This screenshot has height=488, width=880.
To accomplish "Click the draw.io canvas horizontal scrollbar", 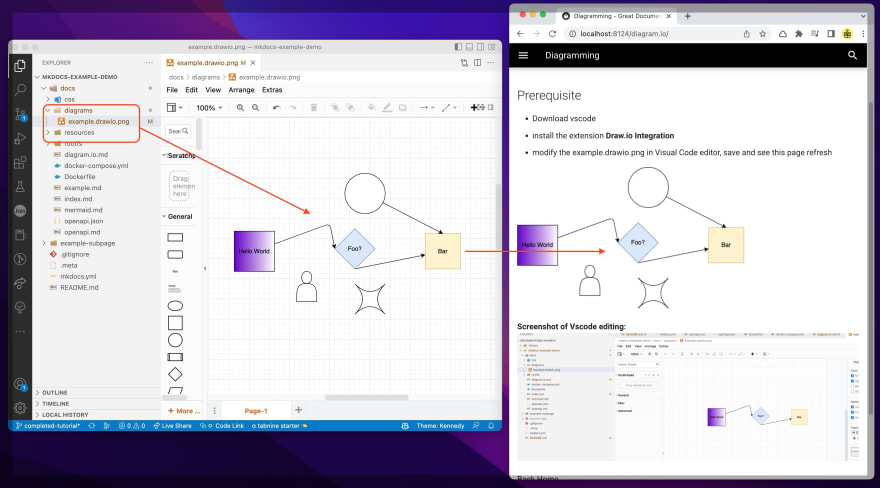I will (x=366, y=398).
